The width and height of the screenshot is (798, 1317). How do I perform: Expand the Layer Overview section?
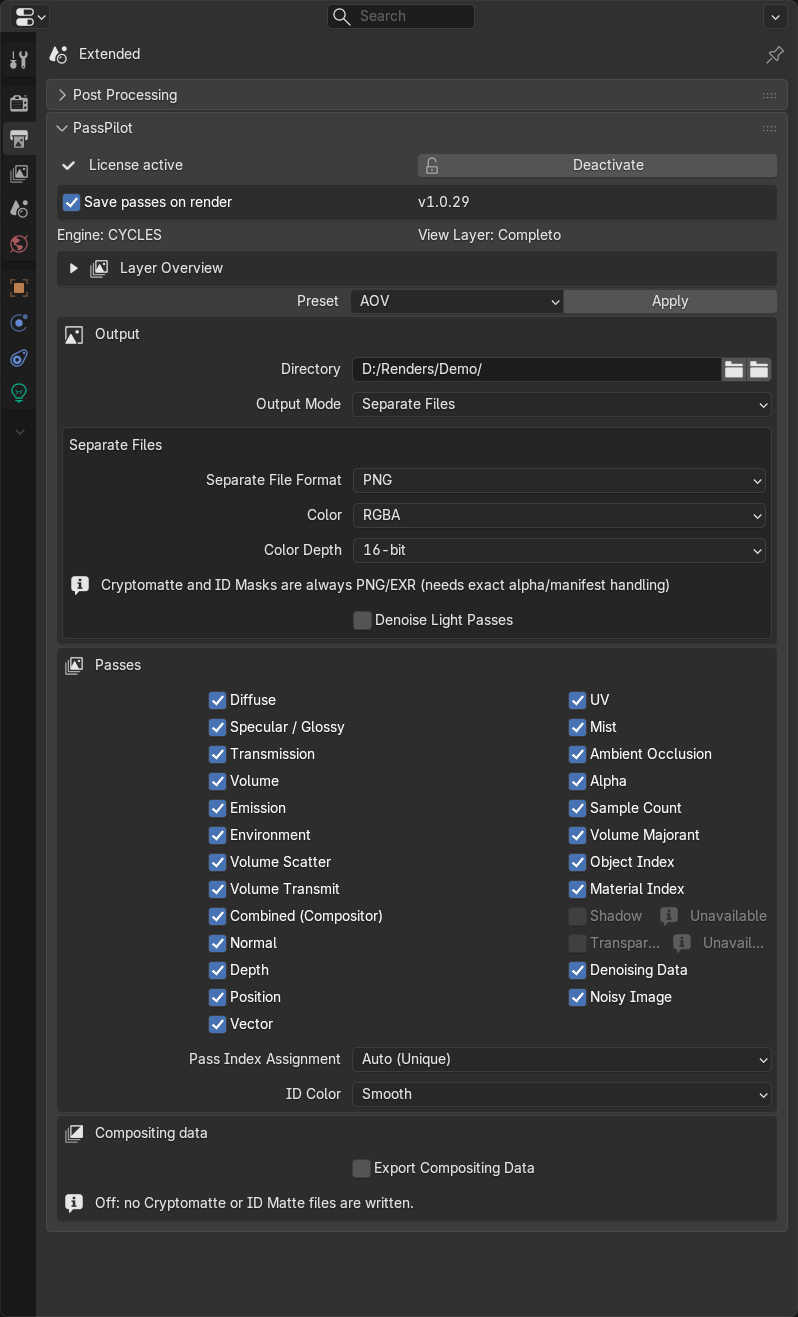tap(73, 268)
